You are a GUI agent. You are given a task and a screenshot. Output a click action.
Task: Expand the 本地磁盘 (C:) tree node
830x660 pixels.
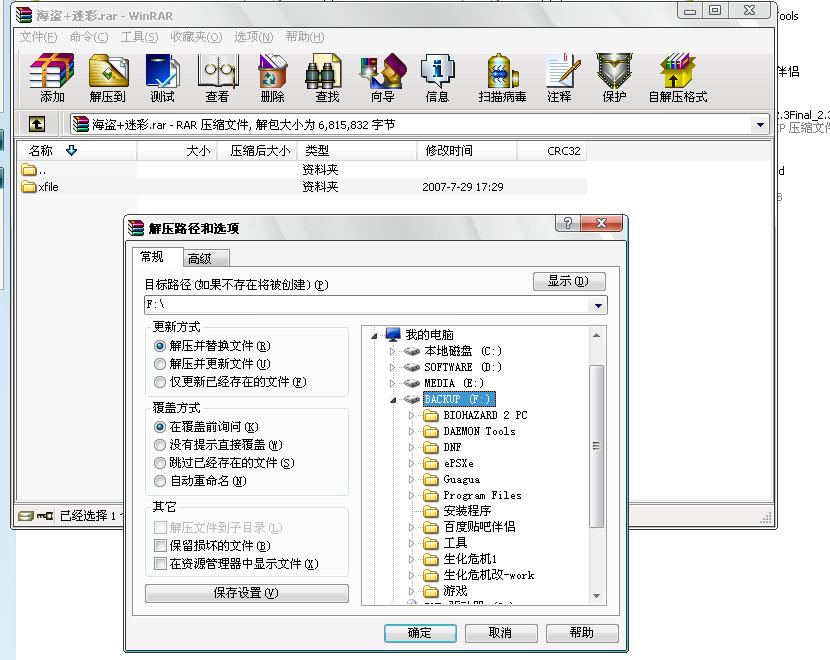pos(392,351)
